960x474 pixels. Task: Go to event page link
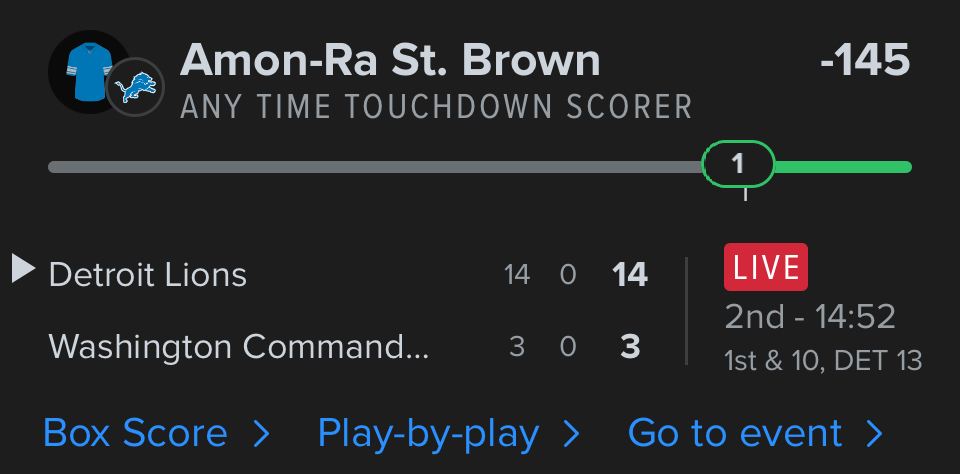[735, 433]
